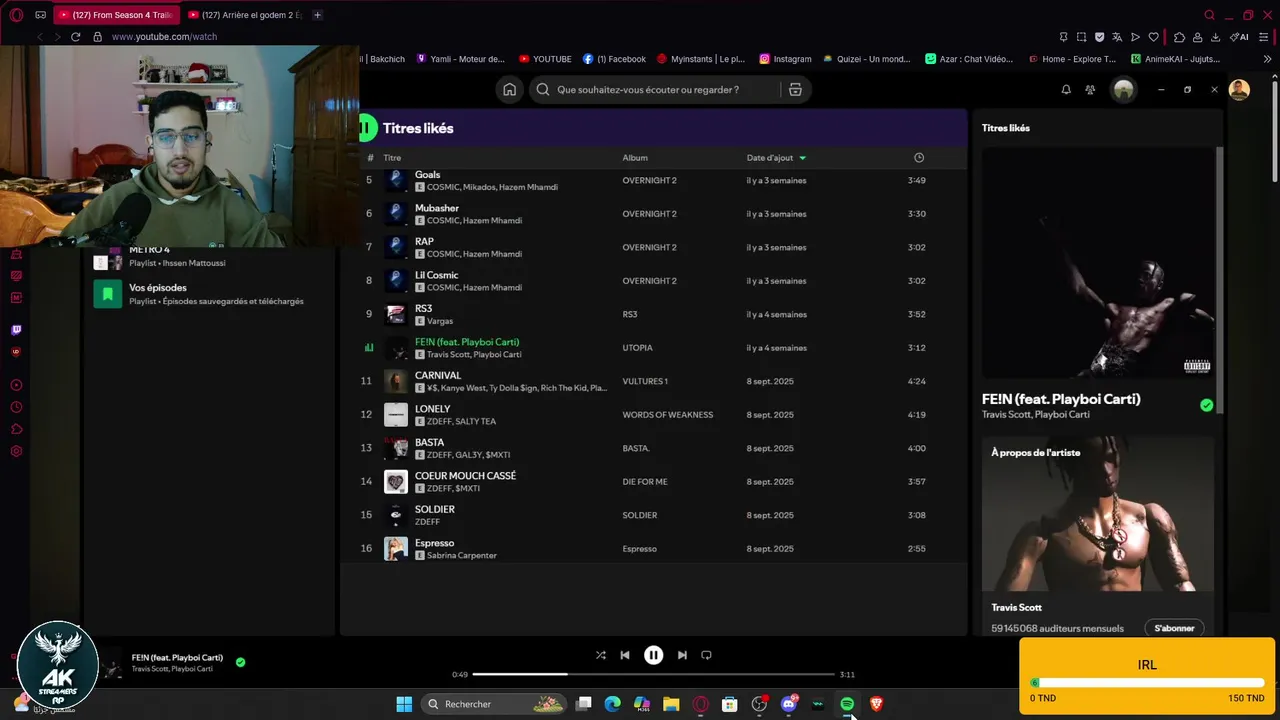Open artist Sabrina Carpenter link
Image resolution: width=1280 pixels, height=720 pixels.
[x=462, y=555]
